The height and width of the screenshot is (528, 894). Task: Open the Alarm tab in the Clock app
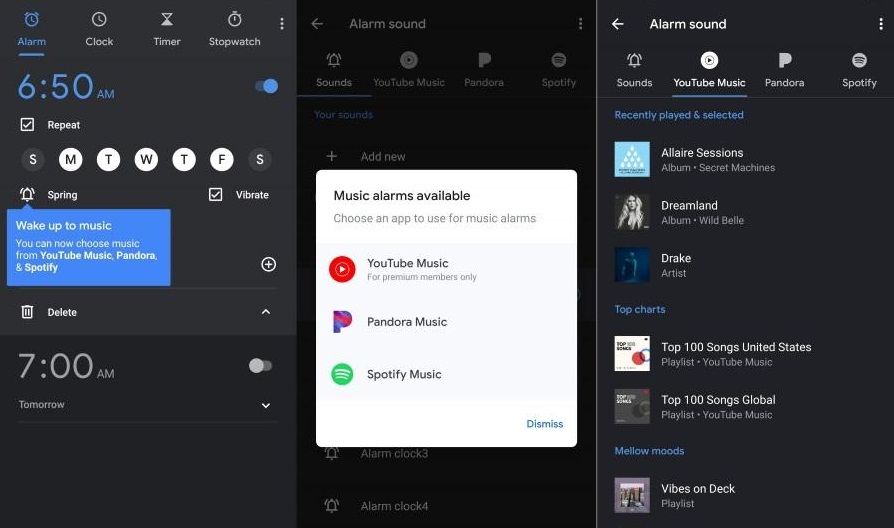(x=31, y=30)
